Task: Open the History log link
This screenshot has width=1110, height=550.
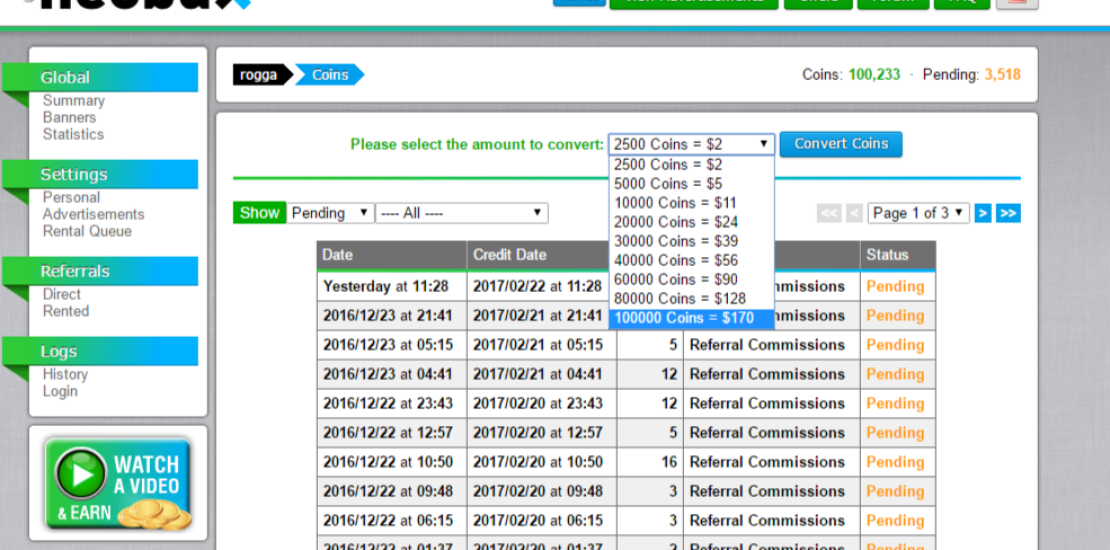Action: (x=65, y=374)
